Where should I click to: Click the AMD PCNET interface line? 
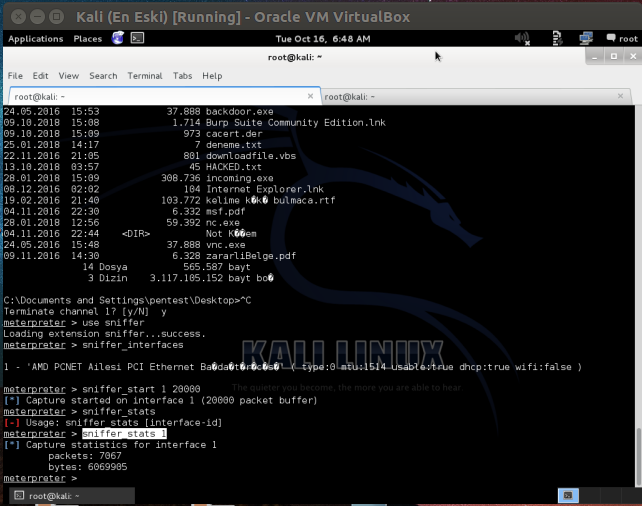[292, 367]
